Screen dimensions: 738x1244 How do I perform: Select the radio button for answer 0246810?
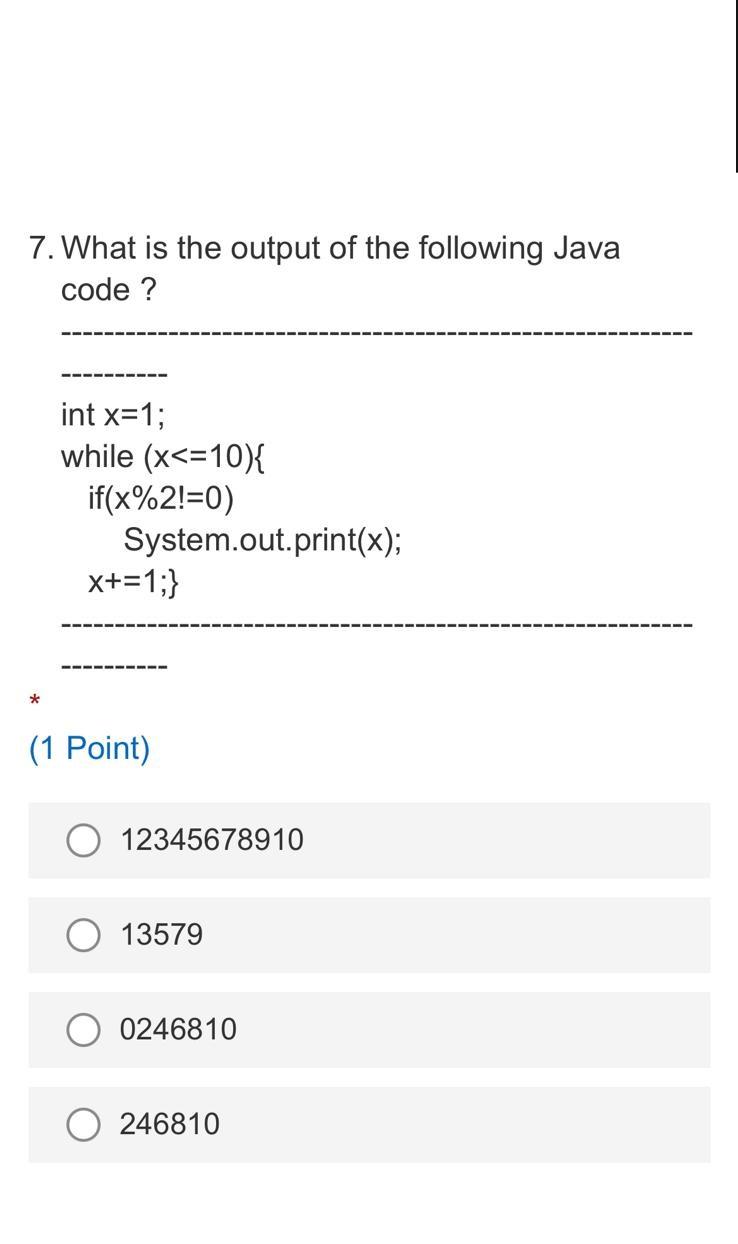tap(84, 1029)
